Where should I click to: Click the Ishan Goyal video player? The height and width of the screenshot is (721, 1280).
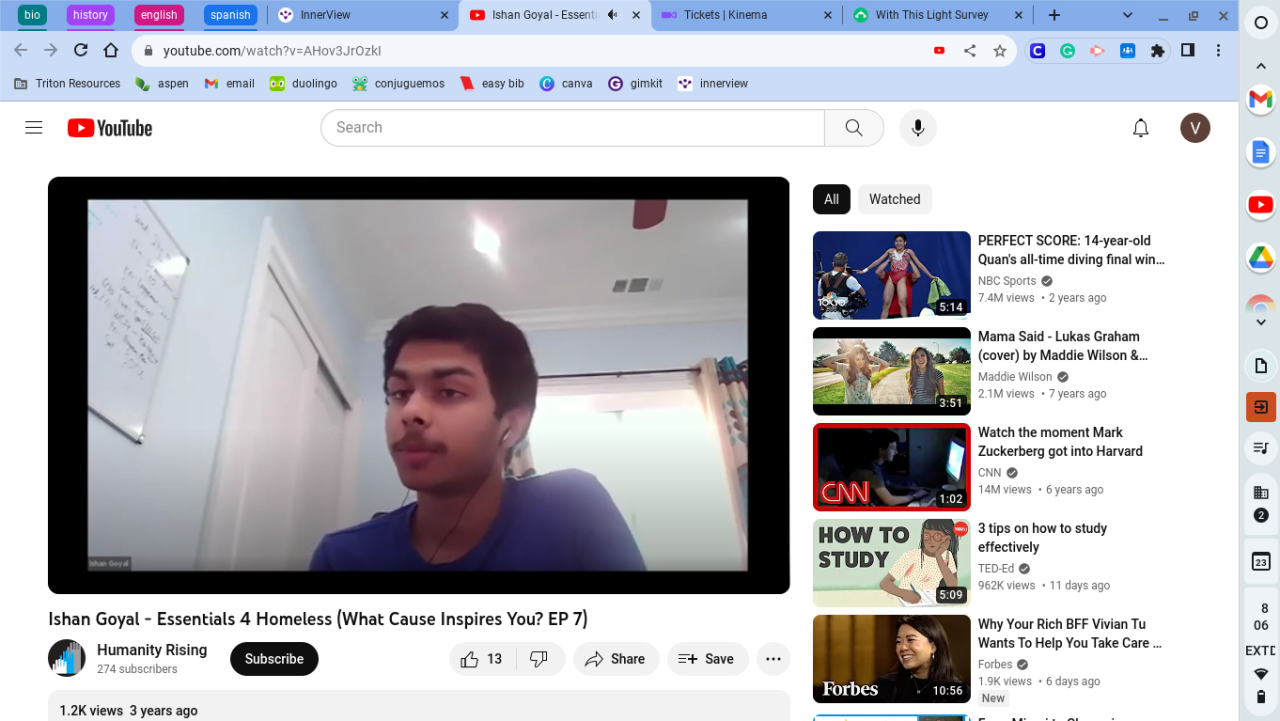point(419,385)
